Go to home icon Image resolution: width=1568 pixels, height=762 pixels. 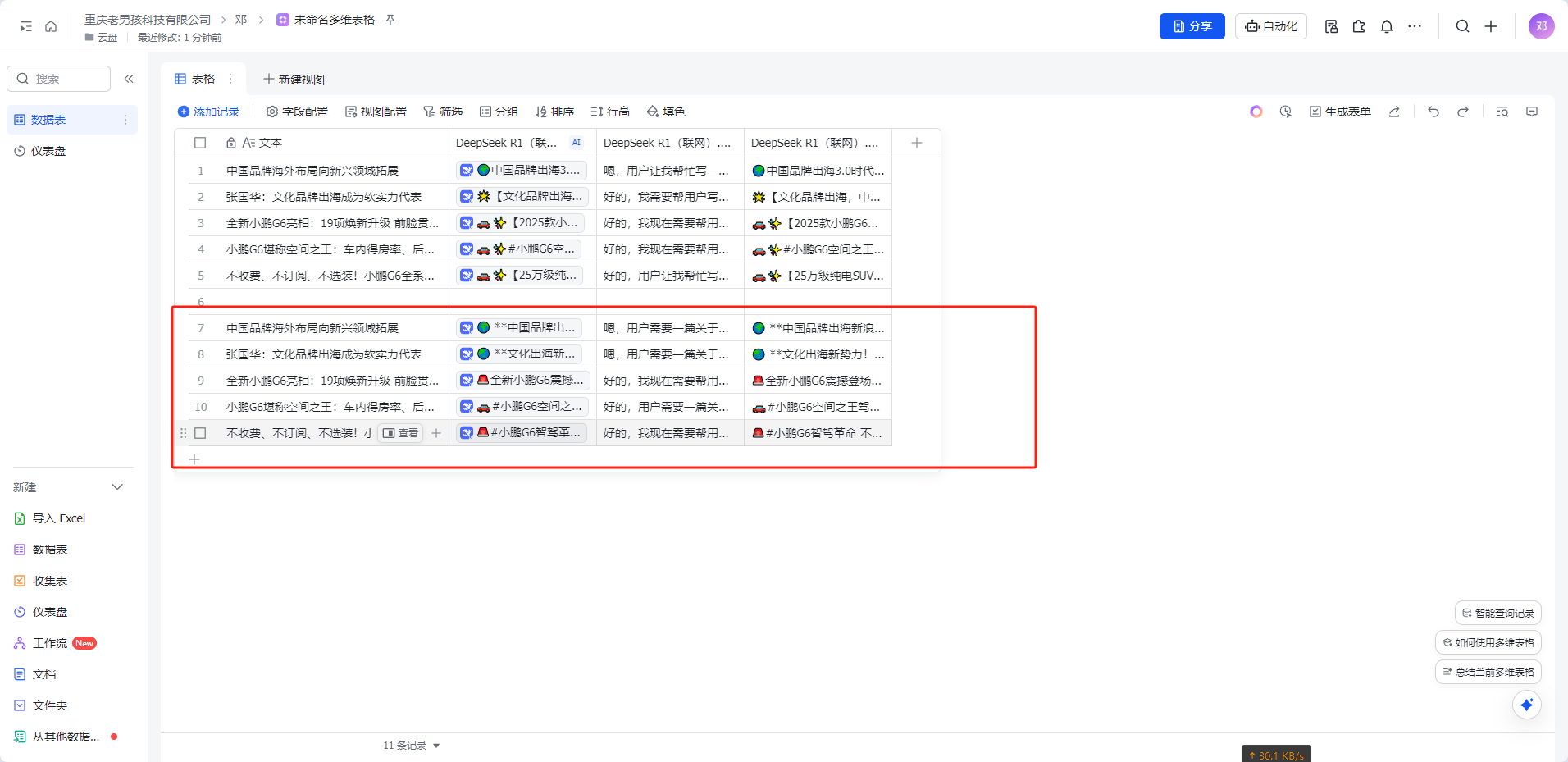tap(51, 26)
